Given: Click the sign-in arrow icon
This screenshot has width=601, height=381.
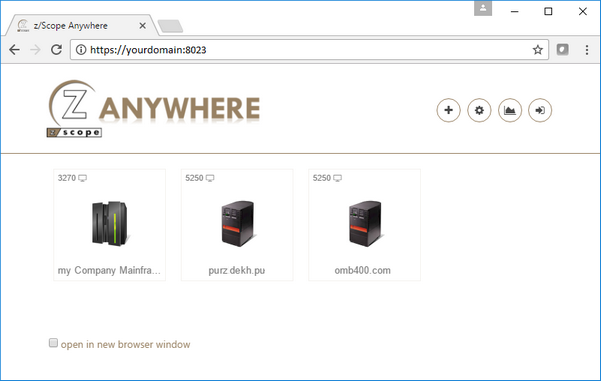Looking at the screenshot, I should pos(540,110).
